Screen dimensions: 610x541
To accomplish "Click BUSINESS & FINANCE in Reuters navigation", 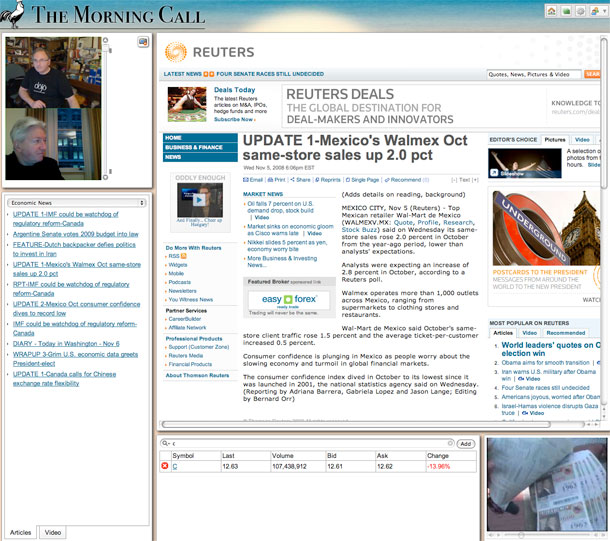I will click(200, 147).
